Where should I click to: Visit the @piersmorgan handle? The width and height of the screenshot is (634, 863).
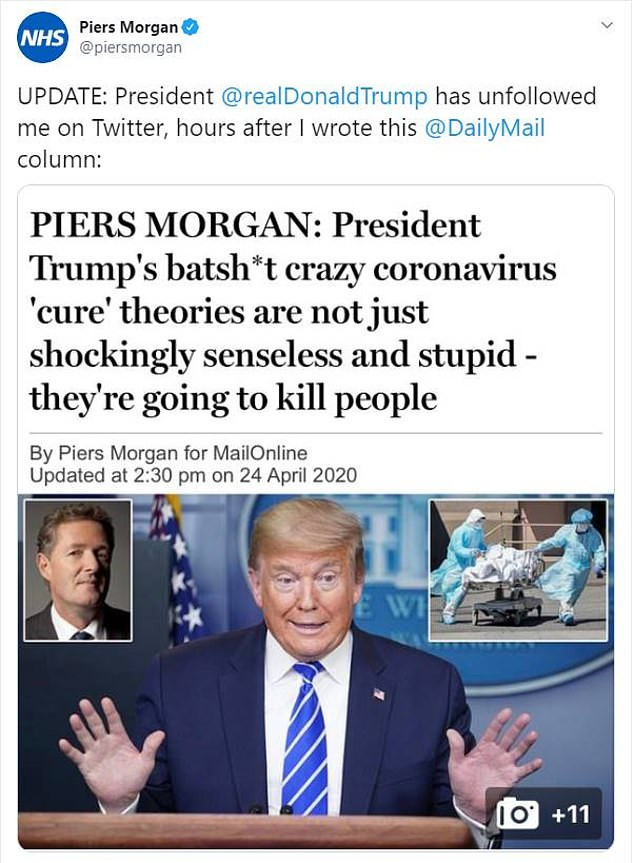130,48
